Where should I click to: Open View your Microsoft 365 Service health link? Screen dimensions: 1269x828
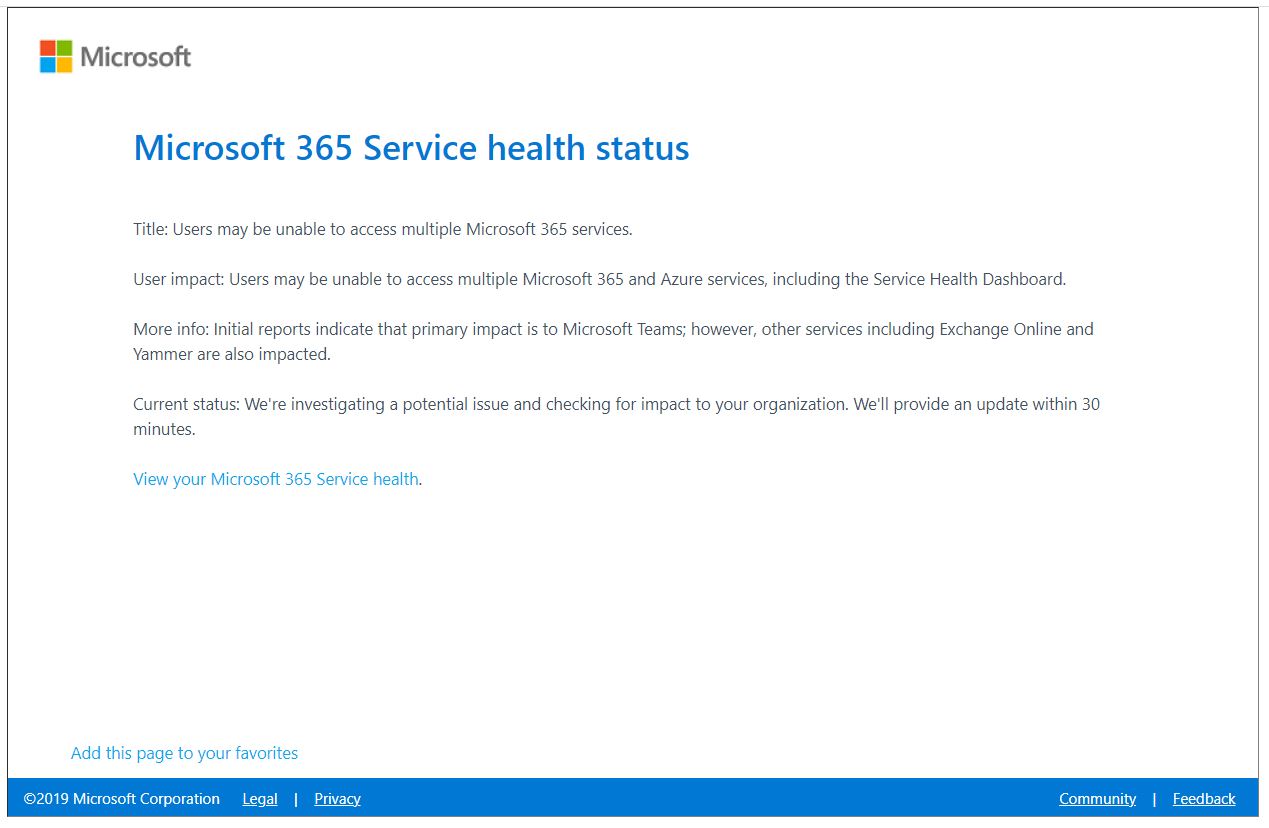pos(275,479)
